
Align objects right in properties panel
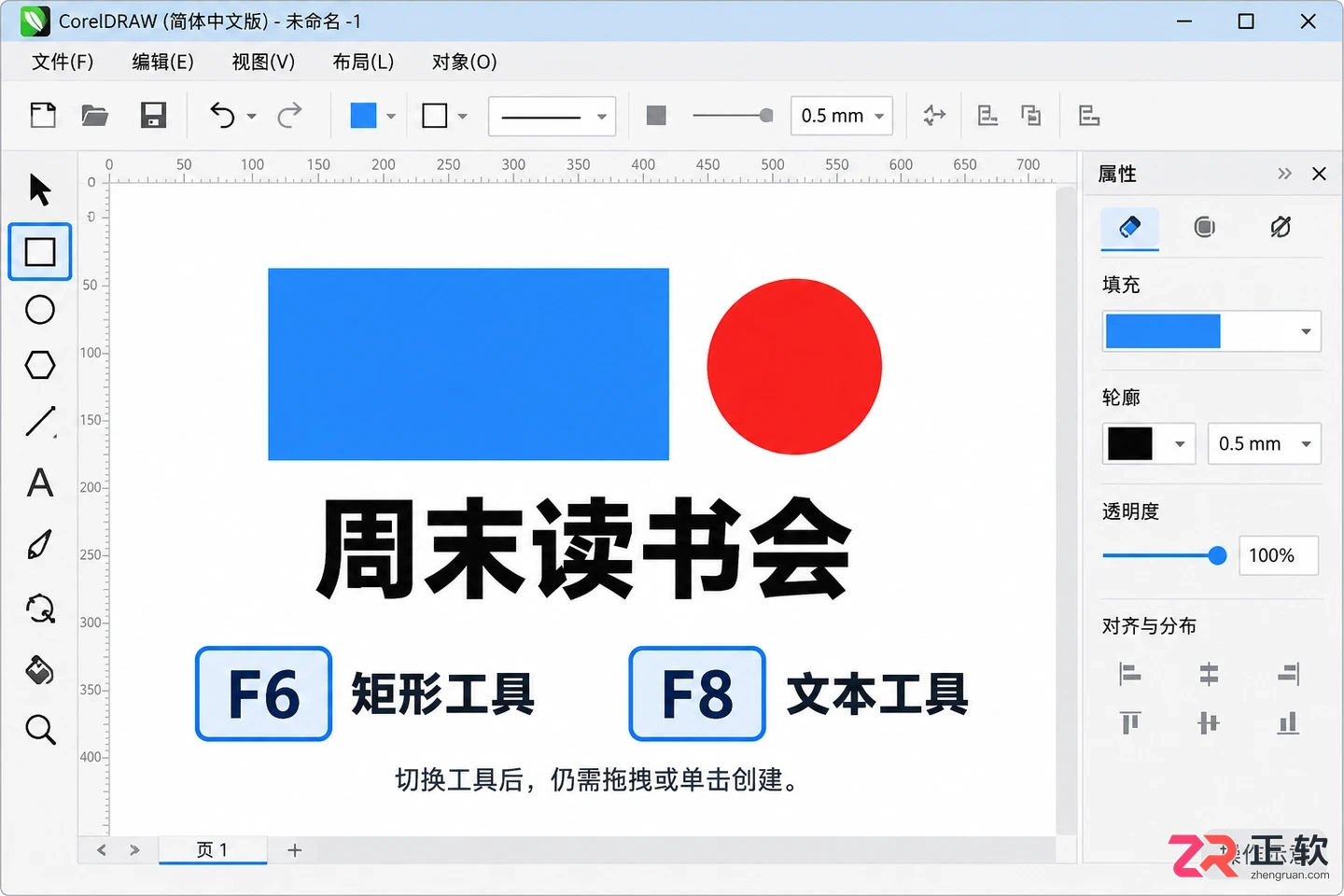coord(1288,673)
